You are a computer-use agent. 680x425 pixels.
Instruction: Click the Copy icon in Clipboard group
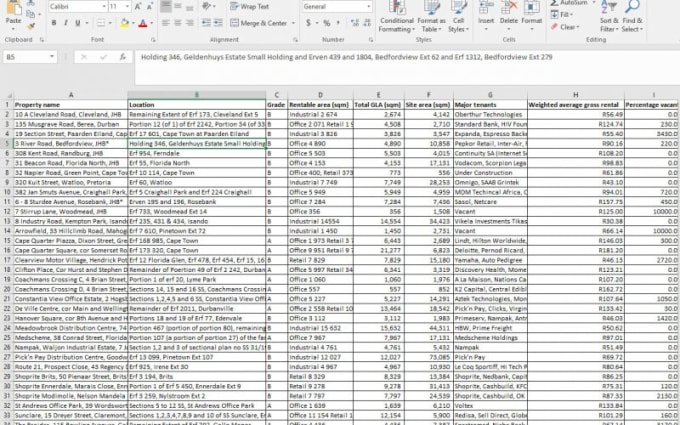point(30,14)
